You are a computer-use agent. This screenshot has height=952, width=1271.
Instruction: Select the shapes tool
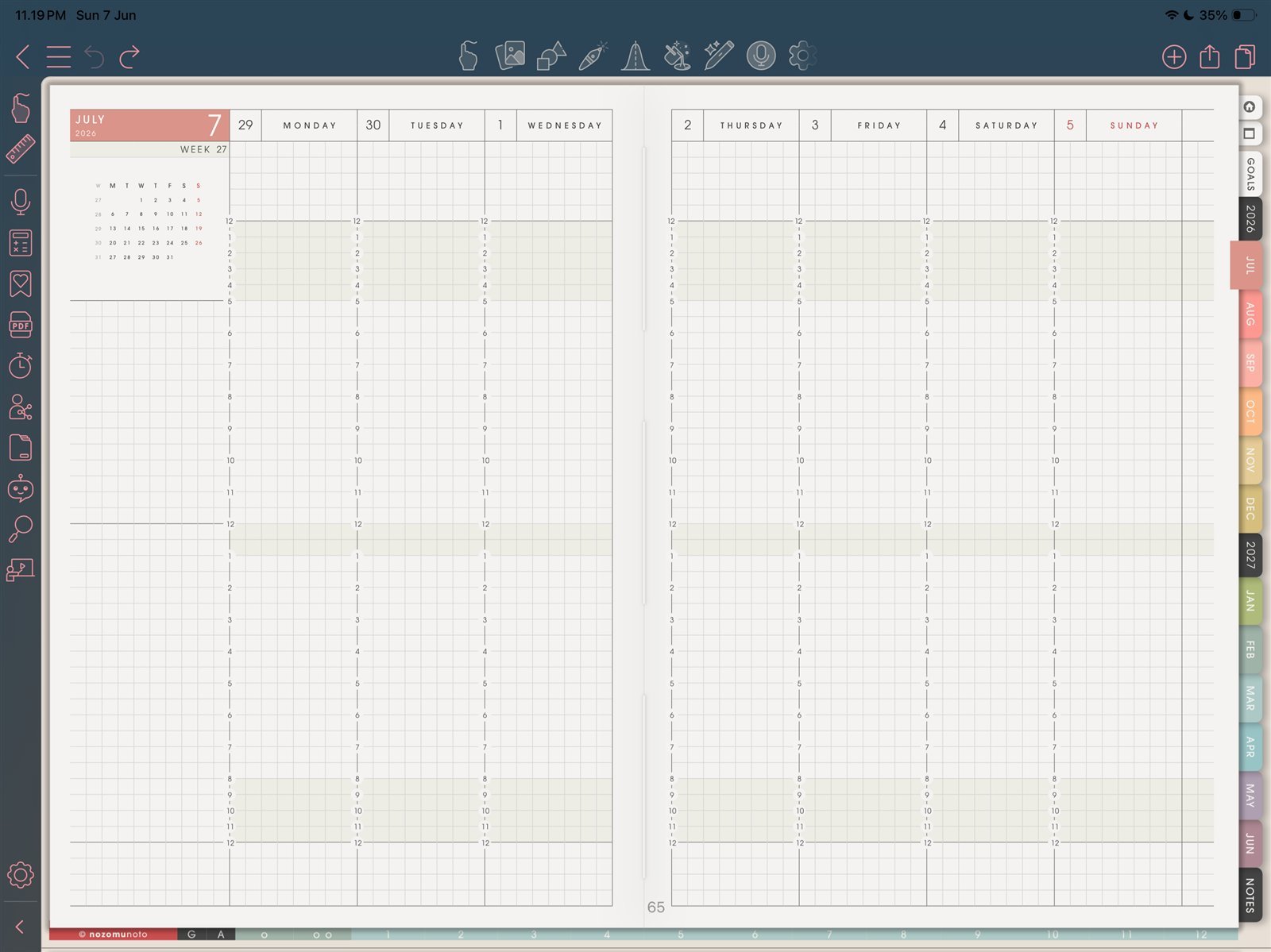coord(551,56)
